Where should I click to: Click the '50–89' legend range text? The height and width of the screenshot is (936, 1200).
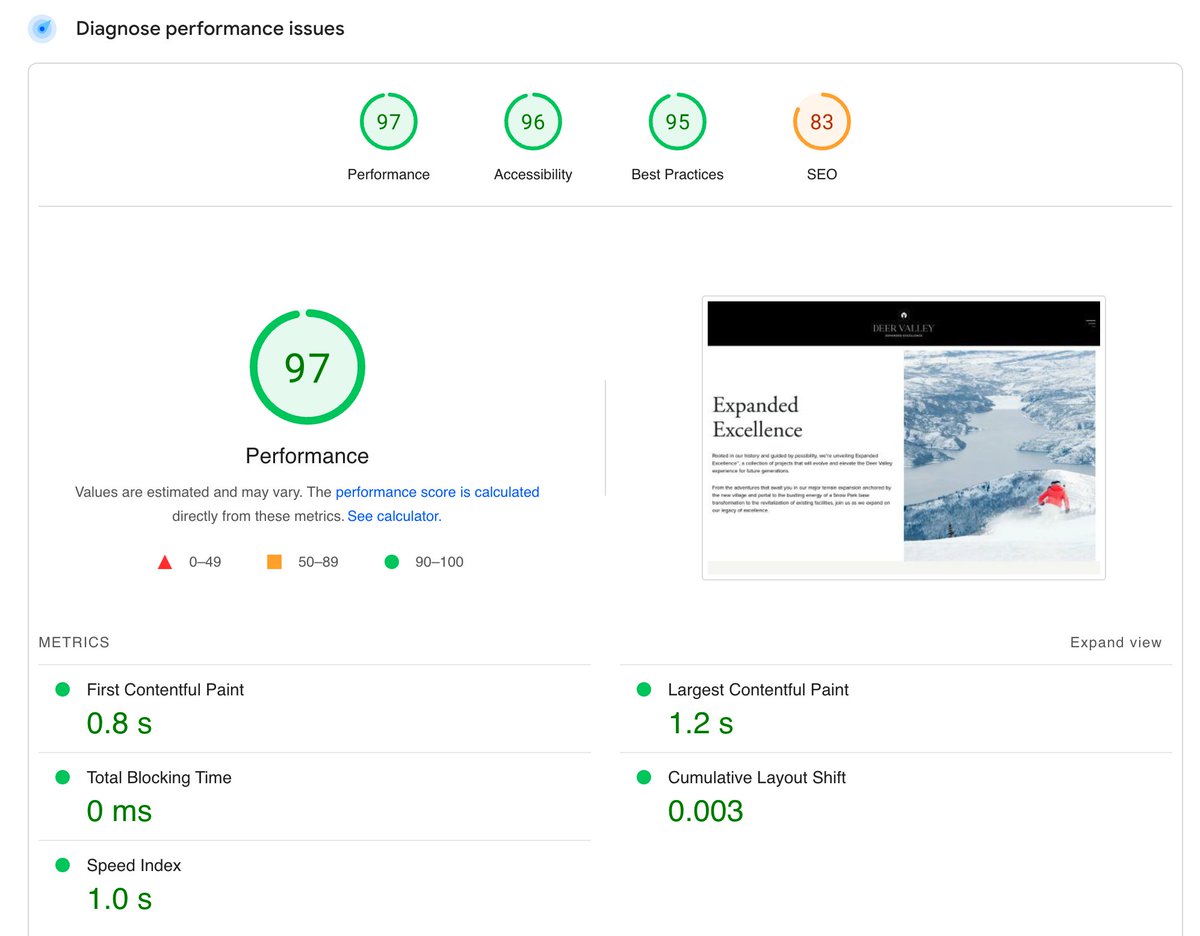318,562
